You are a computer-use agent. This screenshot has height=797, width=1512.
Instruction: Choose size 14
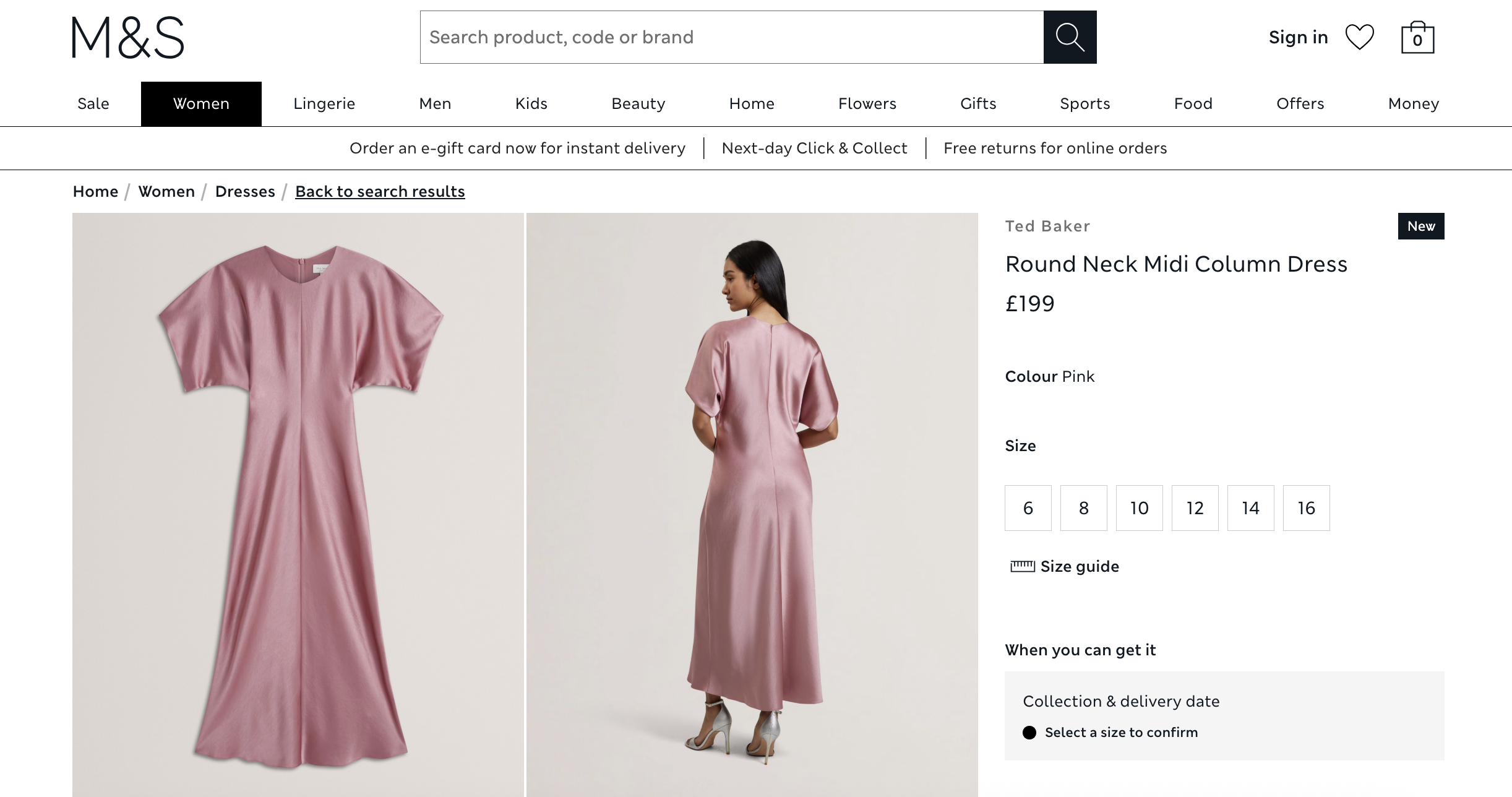pyautogui.click(x=1250, y=508)
